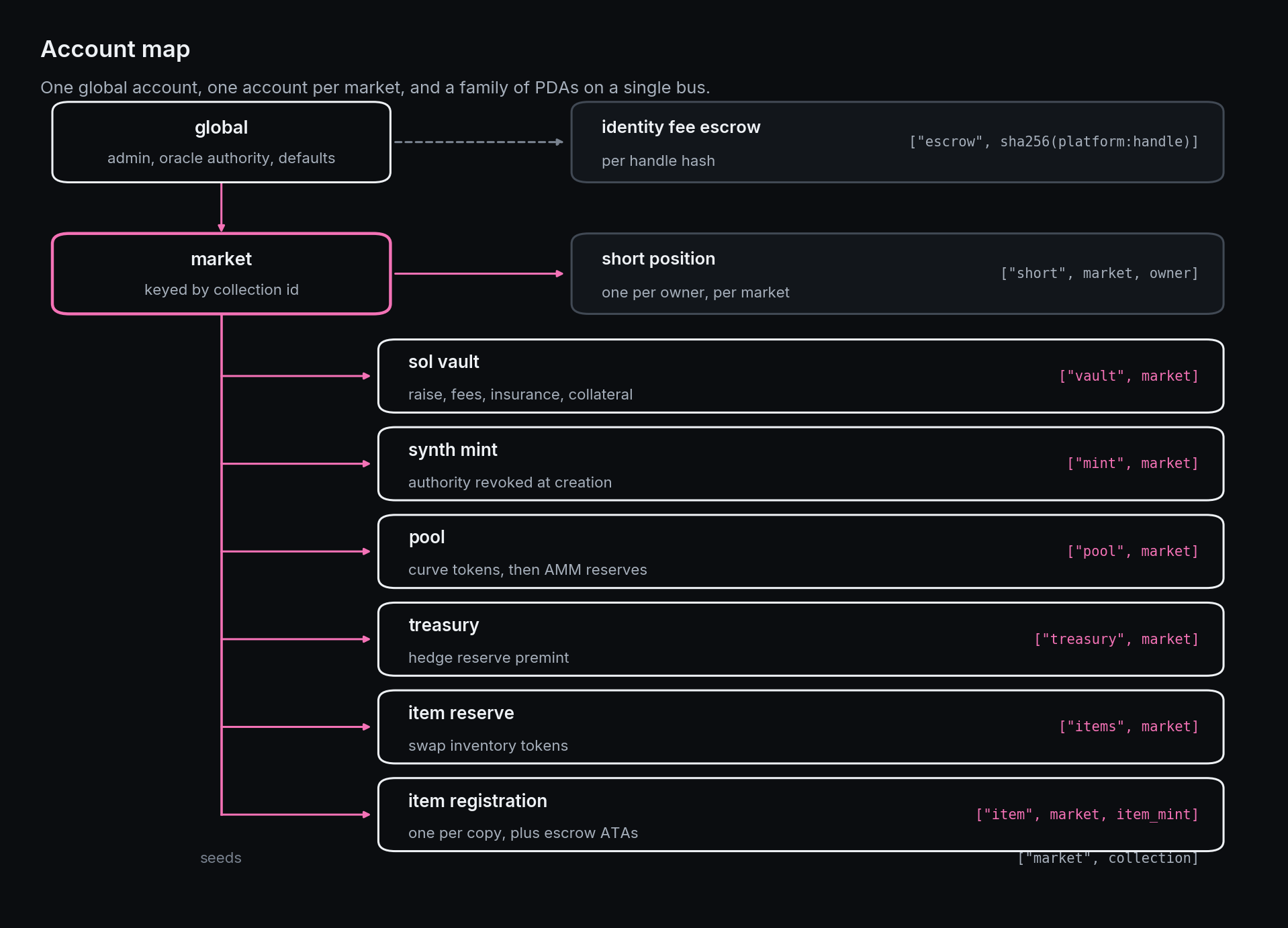Select the identity fee escrow box

pyautogui.click(x=897, y=142)
